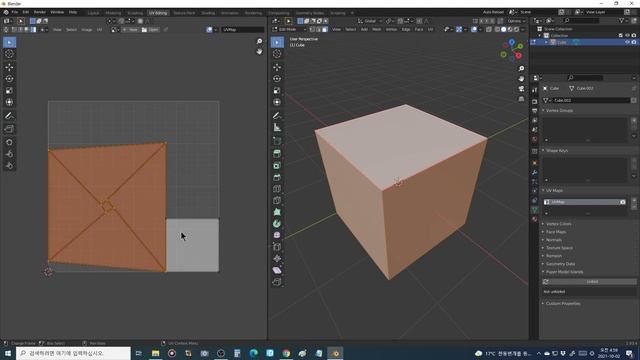640x360 pixels.
Task: Select the 3D viewport Measure tool
Action: 277,128
